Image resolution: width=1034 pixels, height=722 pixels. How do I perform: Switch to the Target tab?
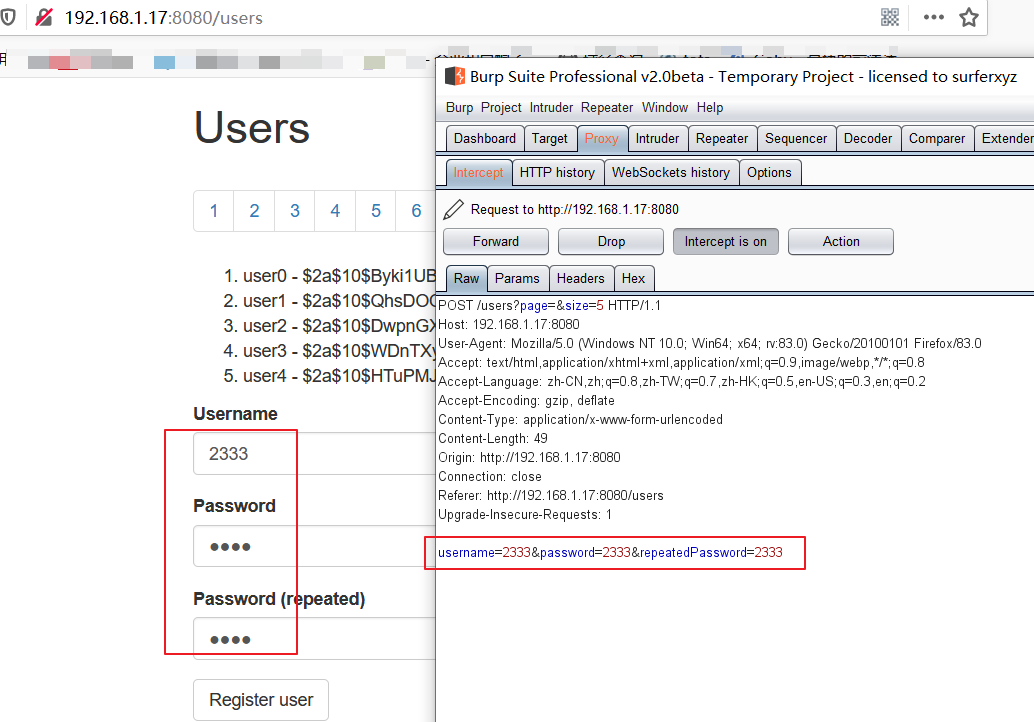point(549,138)
